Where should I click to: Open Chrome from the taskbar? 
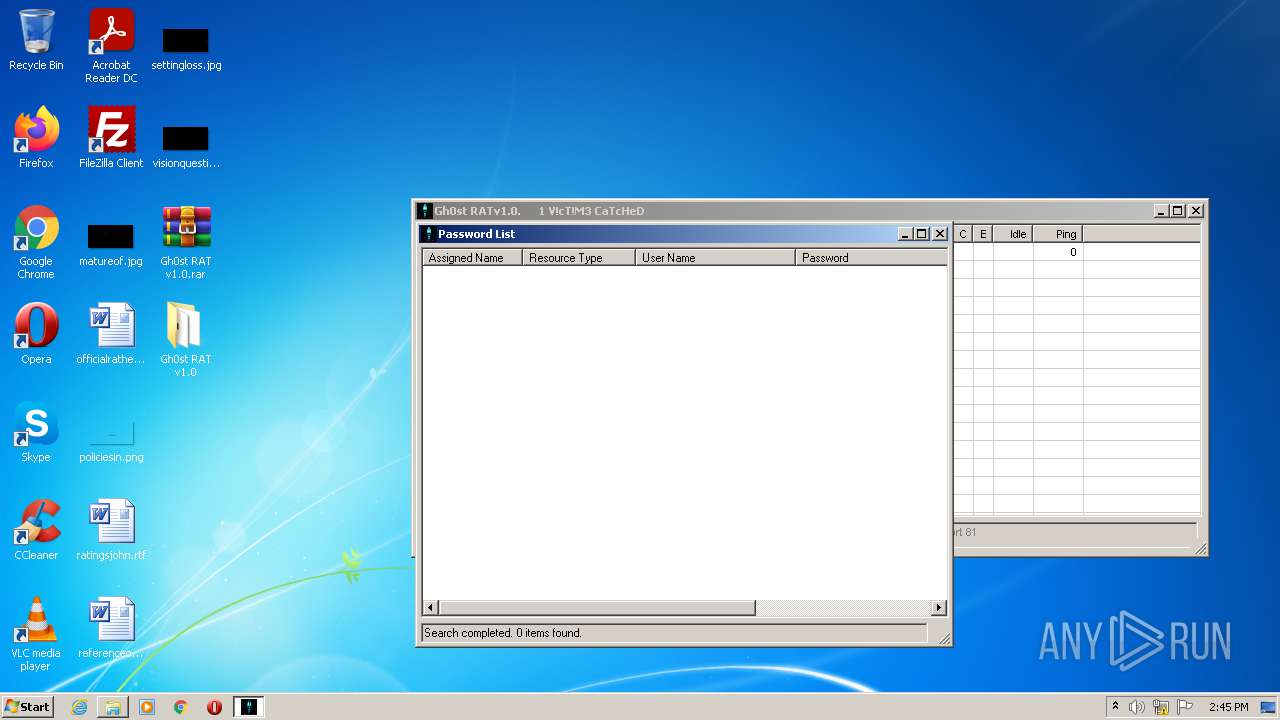click(181, 707)
